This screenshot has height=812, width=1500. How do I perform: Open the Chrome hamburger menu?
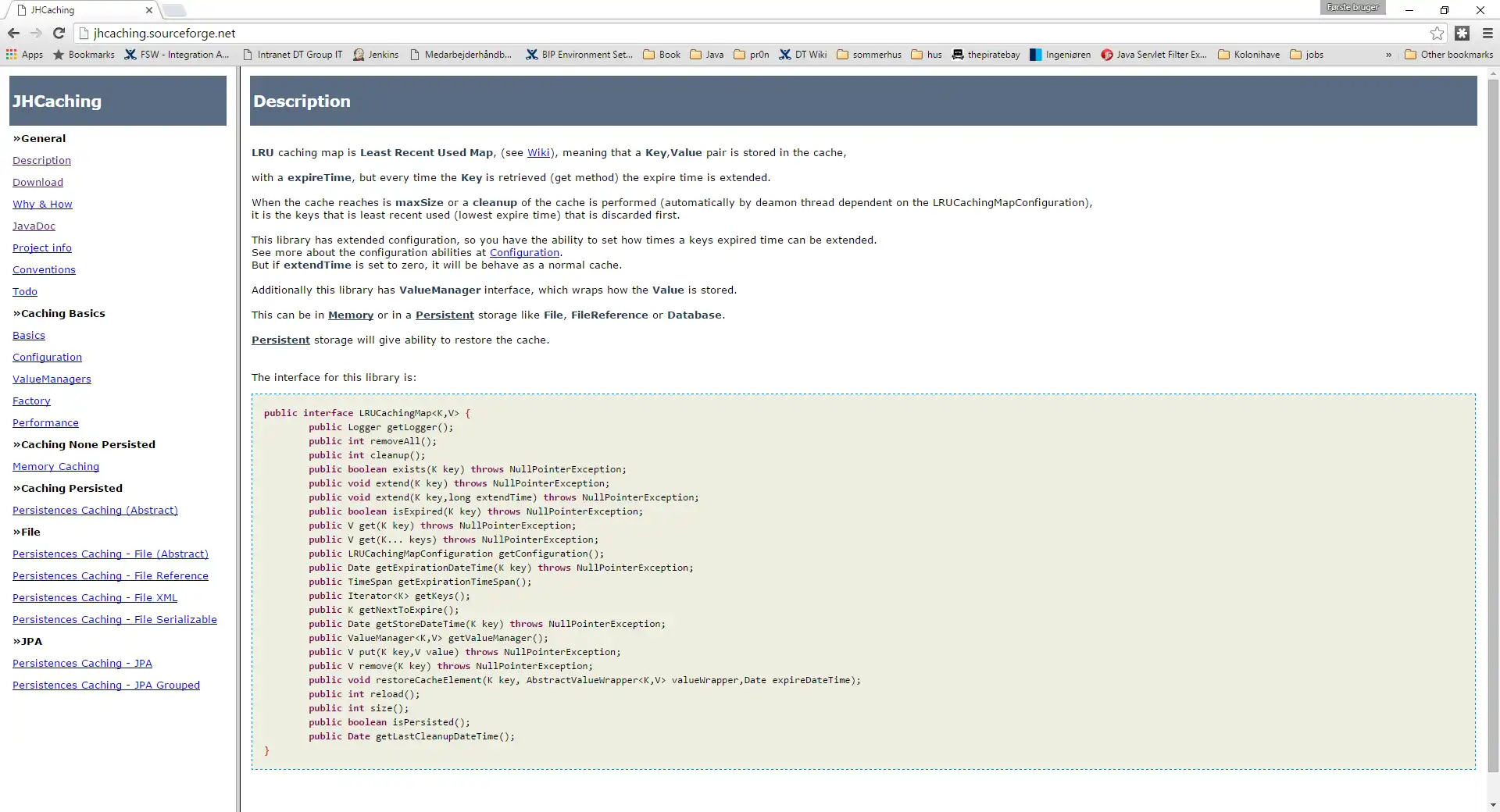tap(1487, 33)
